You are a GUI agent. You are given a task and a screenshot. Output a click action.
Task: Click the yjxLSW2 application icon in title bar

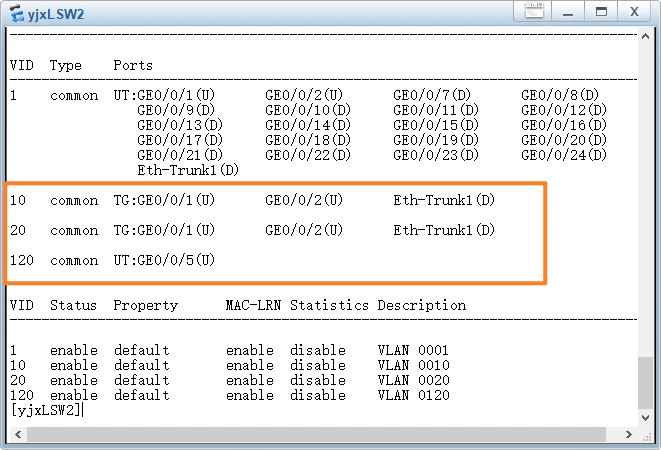(x=16, y=13)
